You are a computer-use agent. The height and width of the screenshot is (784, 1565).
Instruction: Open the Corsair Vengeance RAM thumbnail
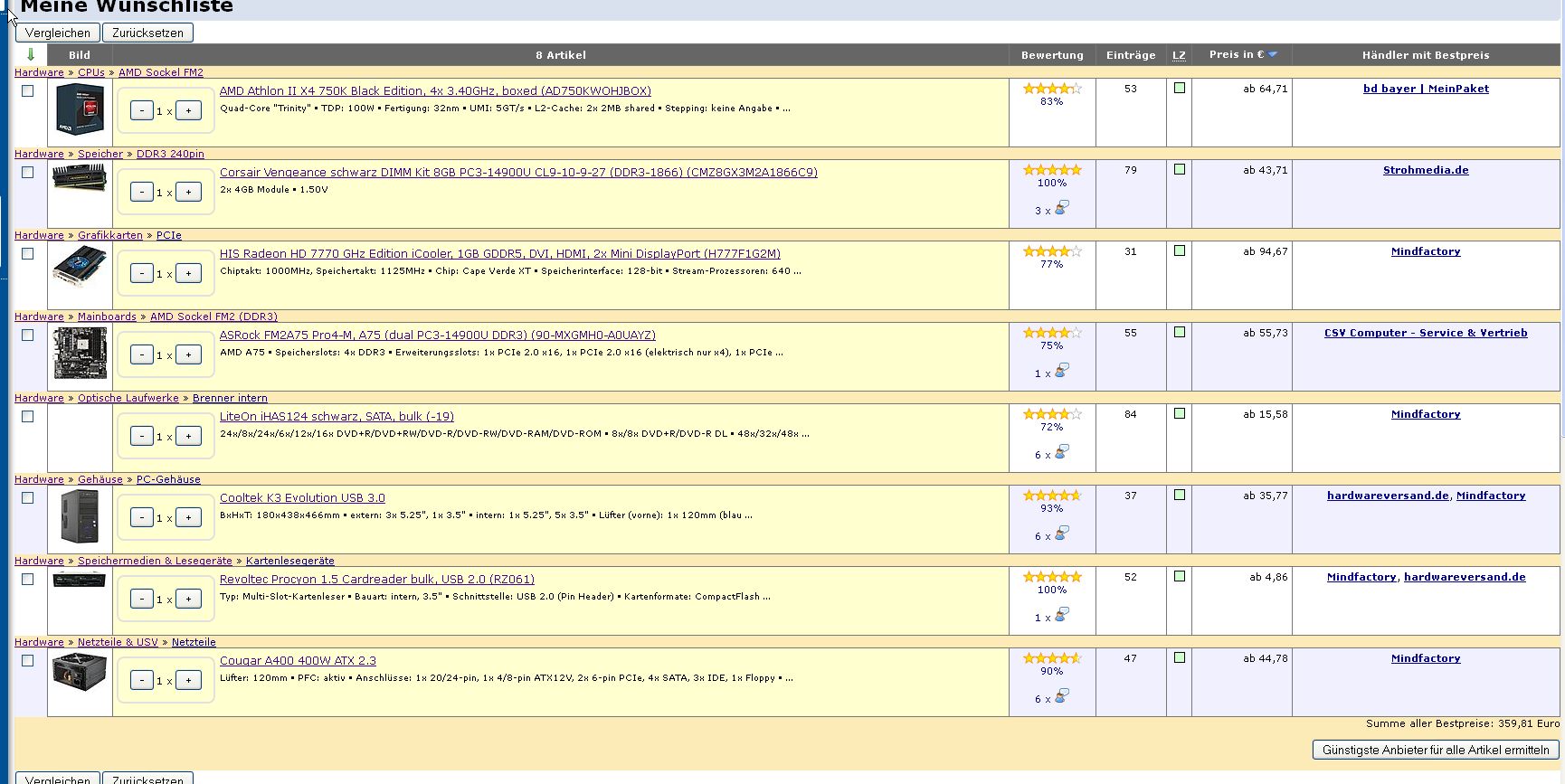point(80,176)
